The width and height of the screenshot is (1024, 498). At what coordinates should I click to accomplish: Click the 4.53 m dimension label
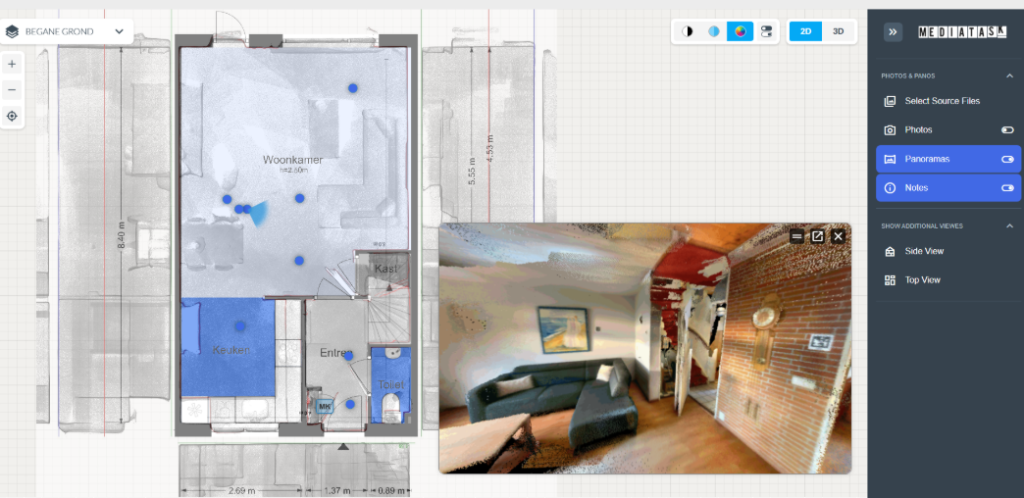click(x=490, y=150)
